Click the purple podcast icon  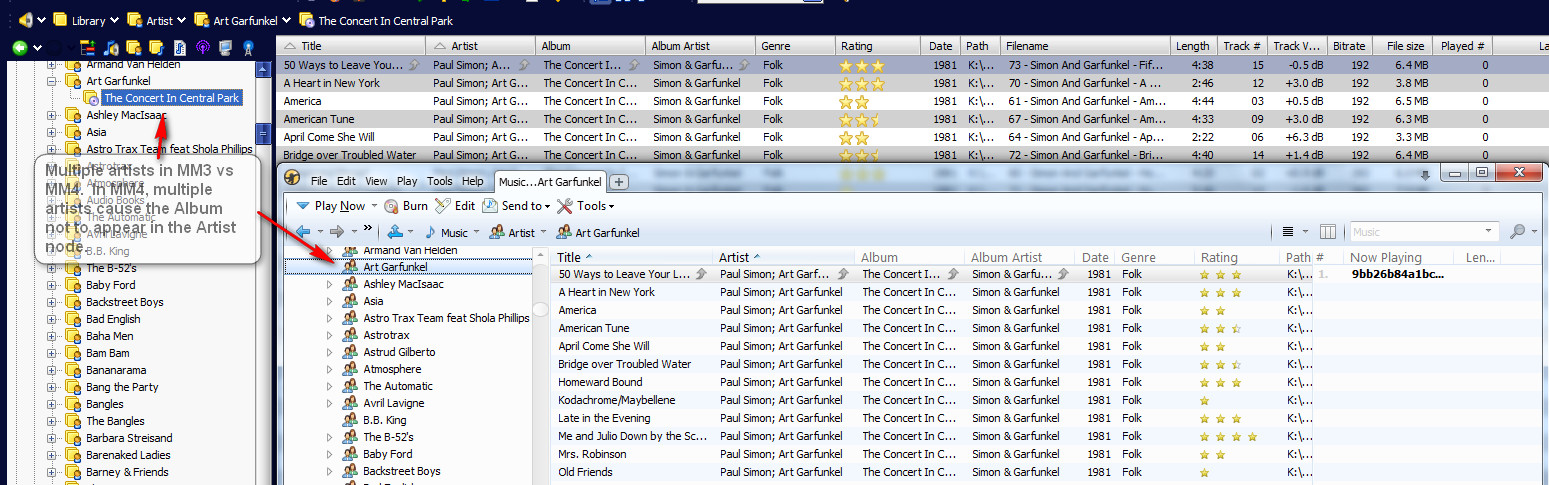(x=202, y=47)
